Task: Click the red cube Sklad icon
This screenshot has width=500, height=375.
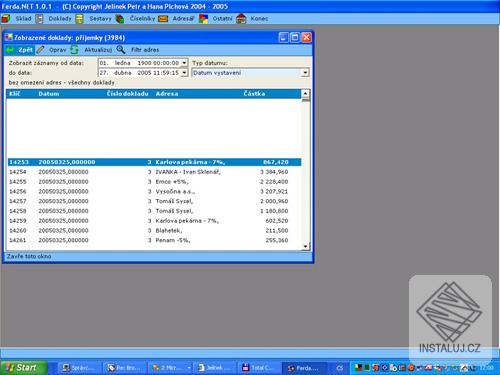Action: point(6,19)
